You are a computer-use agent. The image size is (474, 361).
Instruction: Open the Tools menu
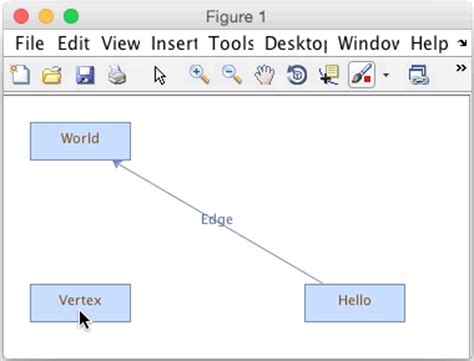coord(231,43)
